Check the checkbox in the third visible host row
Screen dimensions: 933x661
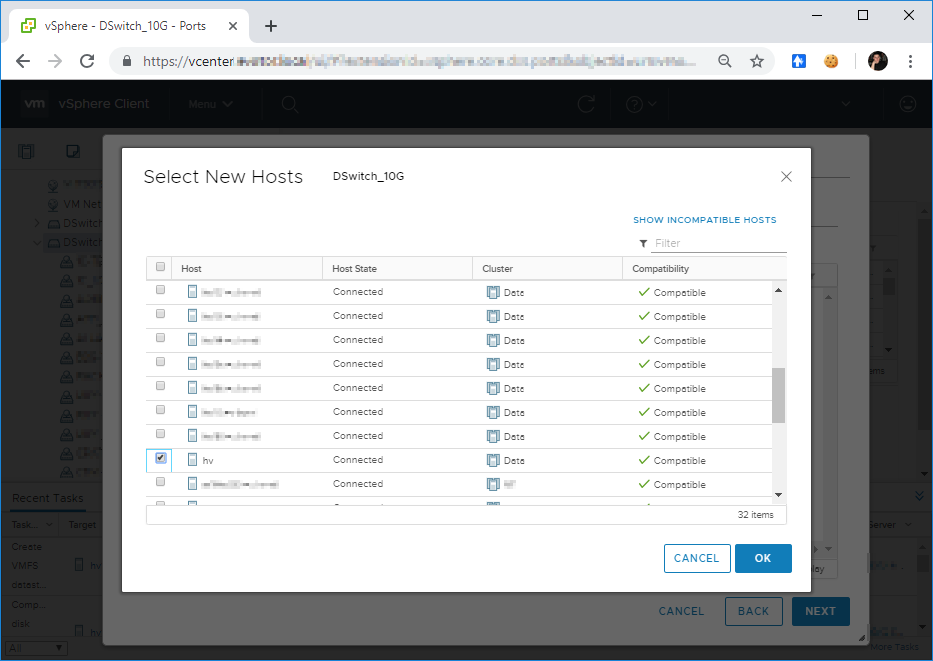tap(160, 337)
